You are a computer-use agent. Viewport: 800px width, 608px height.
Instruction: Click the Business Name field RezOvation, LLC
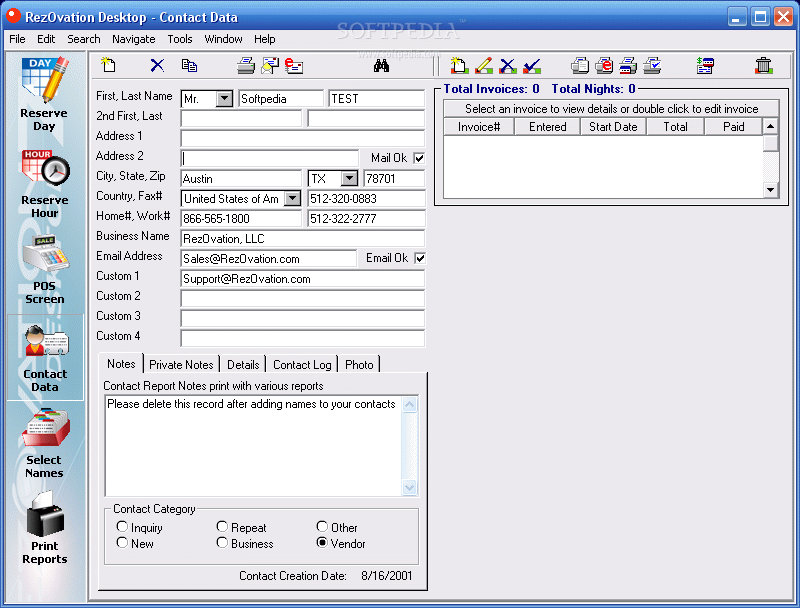click(x=303, y=238)
